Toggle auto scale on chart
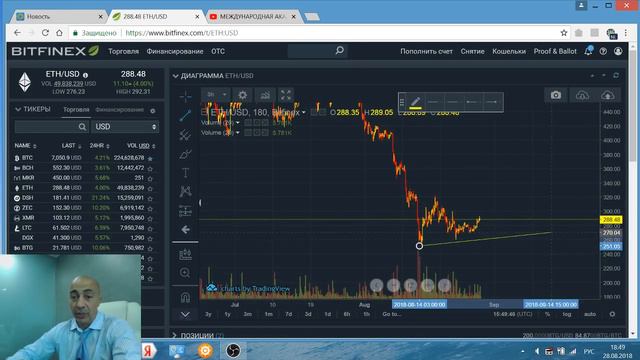640x360 pixels. point(590,314)
